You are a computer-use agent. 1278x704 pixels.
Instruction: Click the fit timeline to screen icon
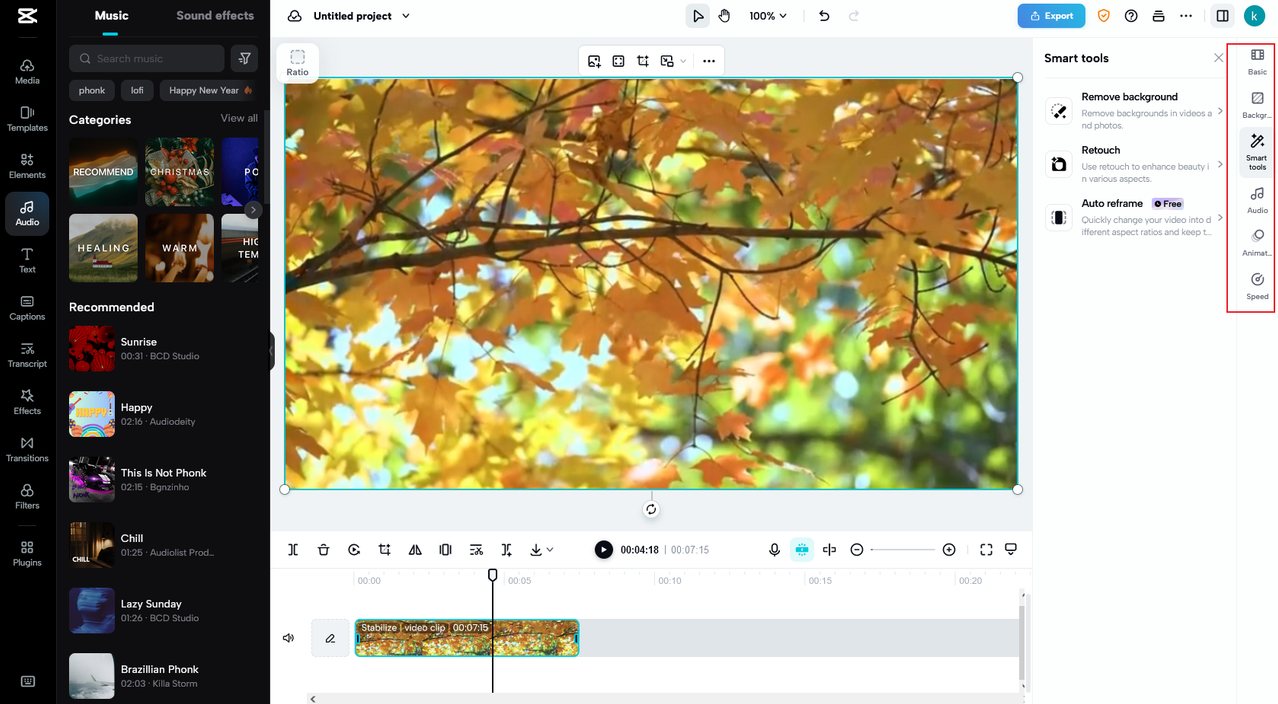pyautogui.click(x=986, y=550)
